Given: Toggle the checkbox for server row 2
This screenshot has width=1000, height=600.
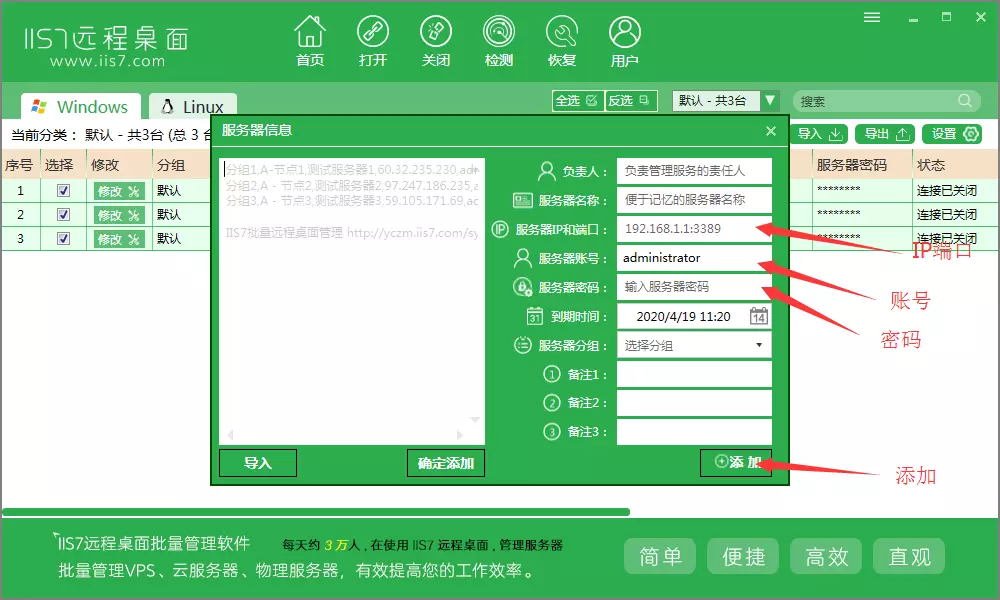Looking at the screenshot, I should pyautogui.click(x=63, y=214).
